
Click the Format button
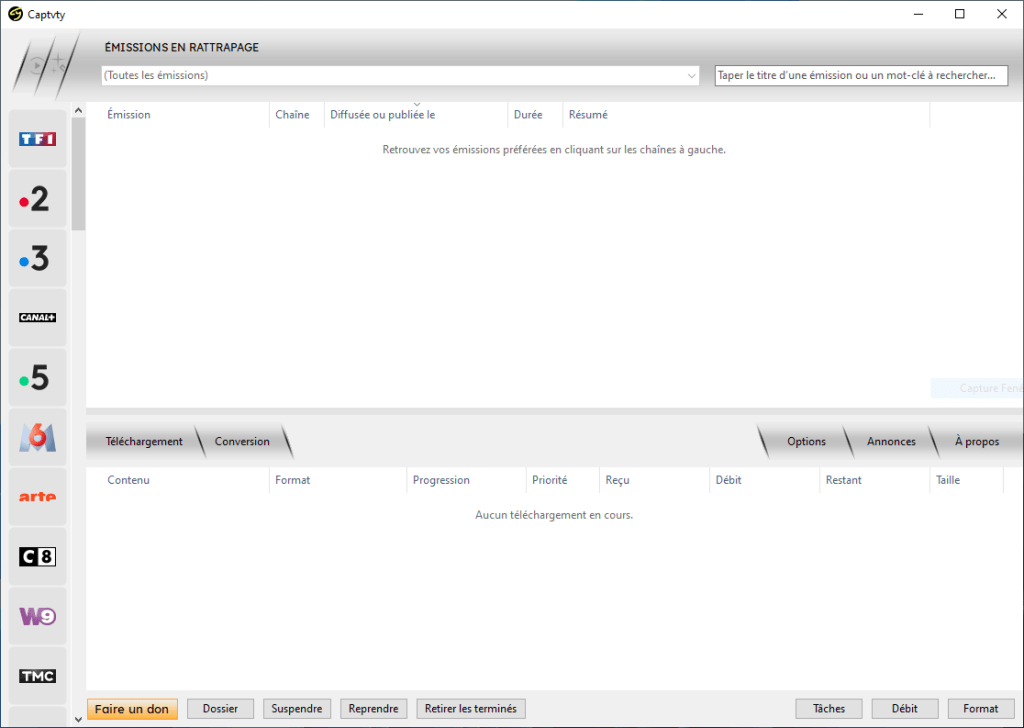[x=980, y=708]
